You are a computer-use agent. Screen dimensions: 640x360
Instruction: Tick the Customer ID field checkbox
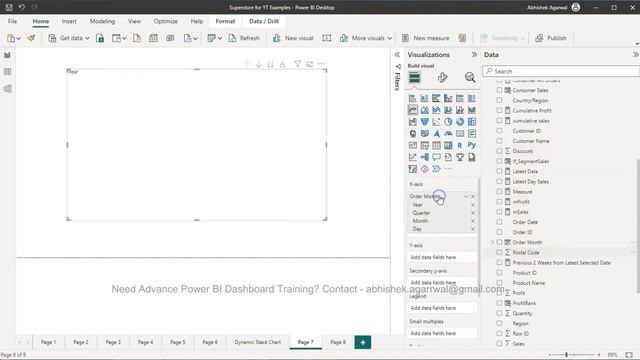click(499, 131)
